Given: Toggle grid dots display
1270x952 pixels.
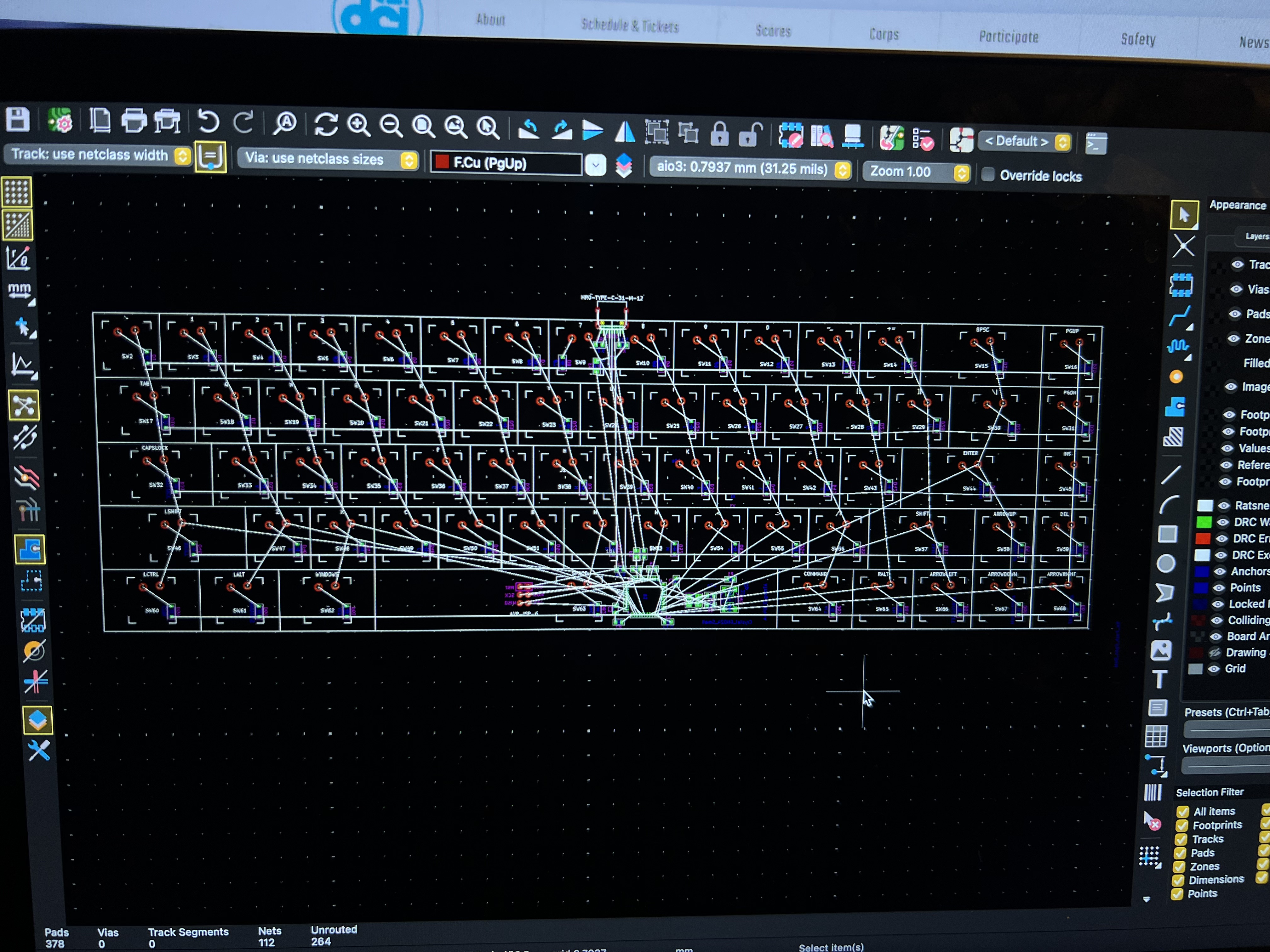Looking at the screenshot, I should (17, 192).
